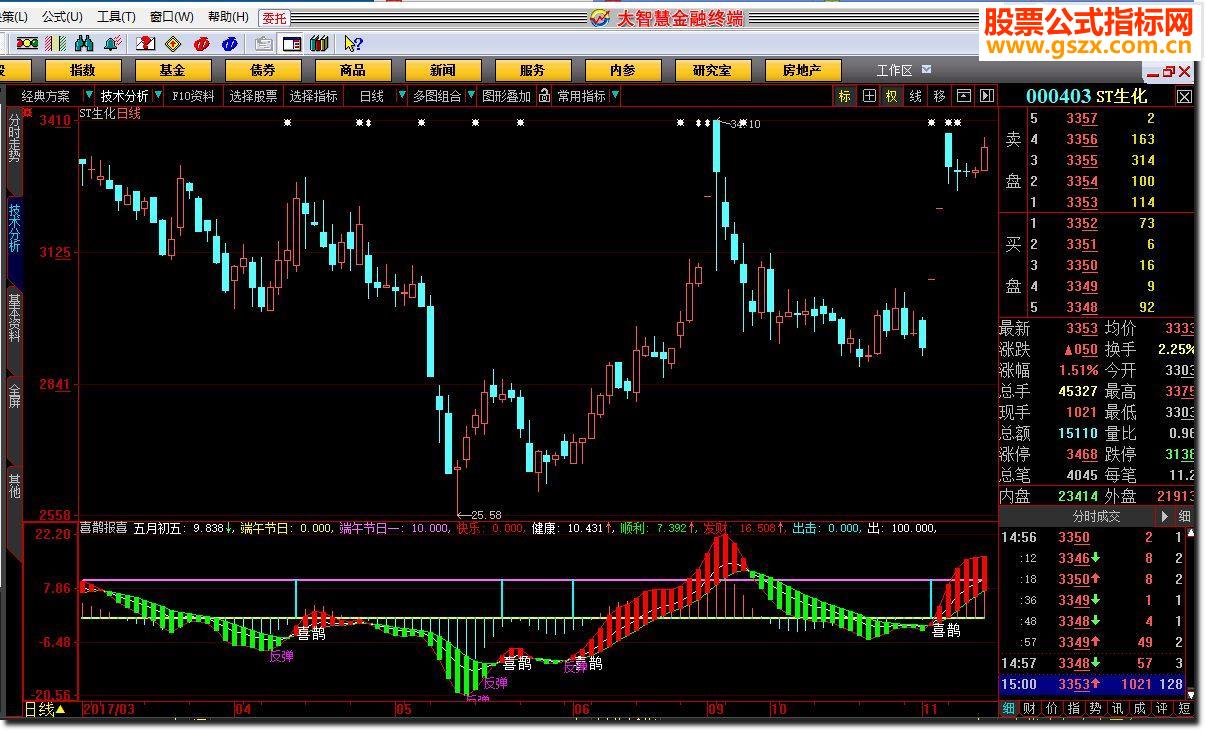Toggle the 权 ex-rights adjustment button
Viewport: 1206px width, 731px height.
coord(892,96)
